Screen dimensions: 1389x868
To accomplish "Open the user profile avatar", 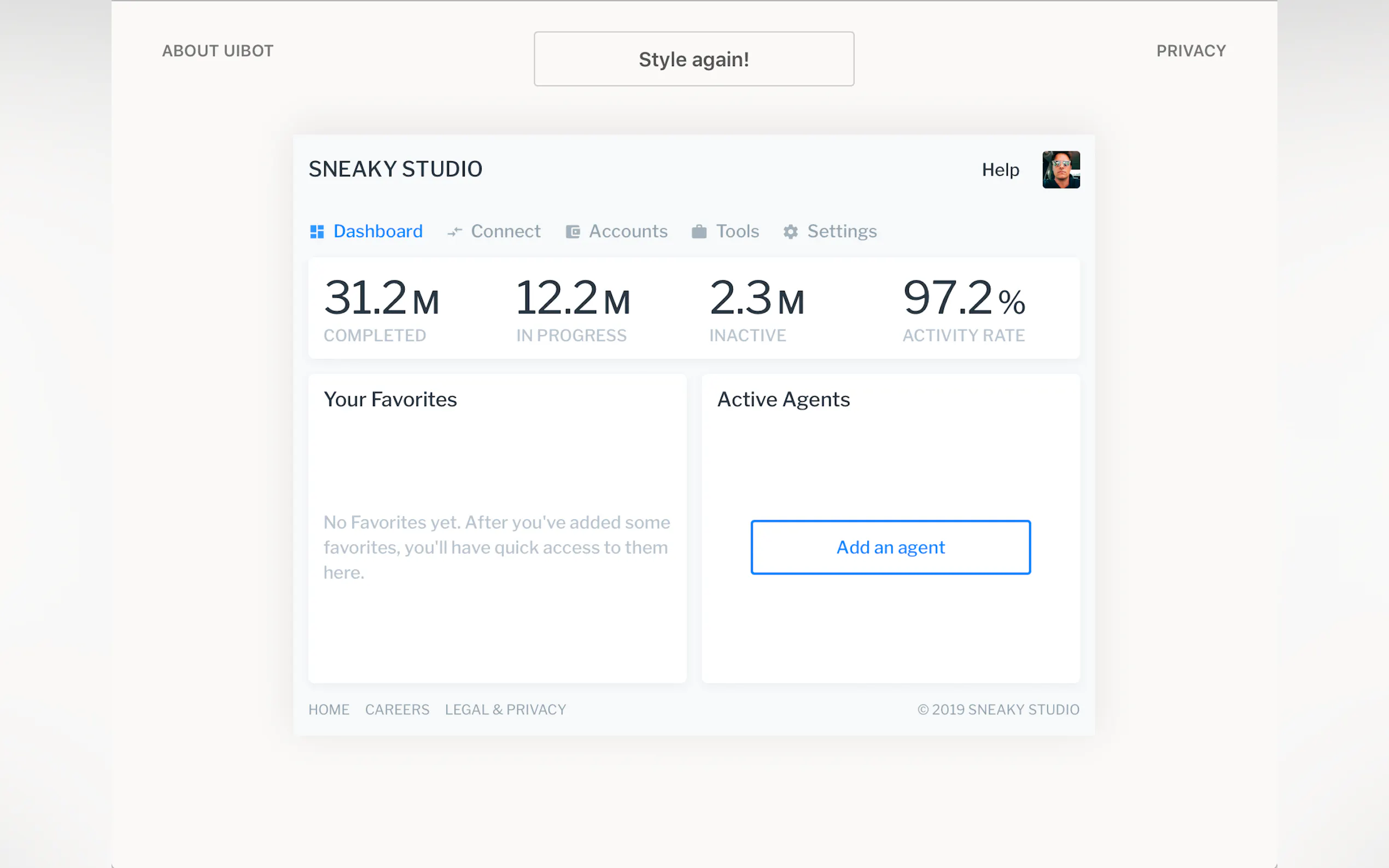I will (x=1060, y=169).
